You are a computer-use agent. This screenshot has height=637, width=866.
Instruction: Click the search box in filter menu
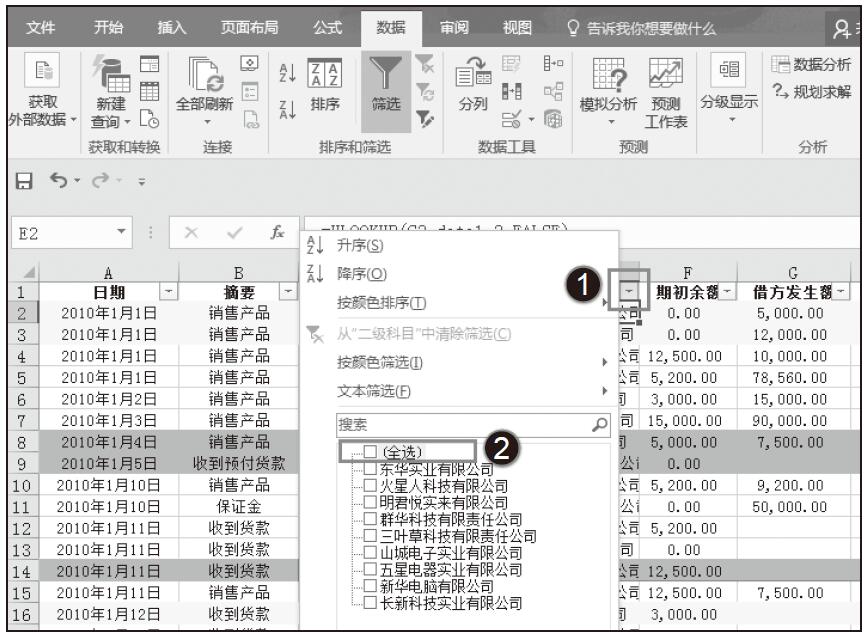[x=464, y=424]
